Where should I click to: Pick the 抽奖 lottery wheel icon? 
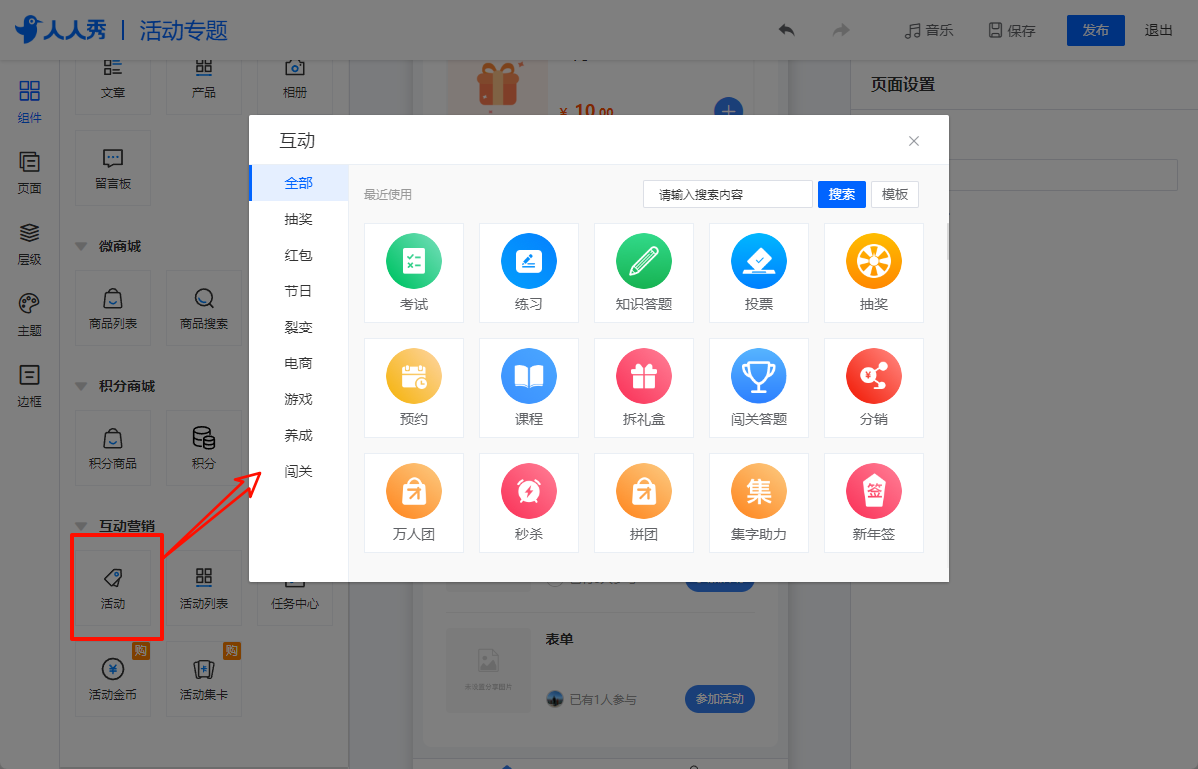click(x=873, y=261)
